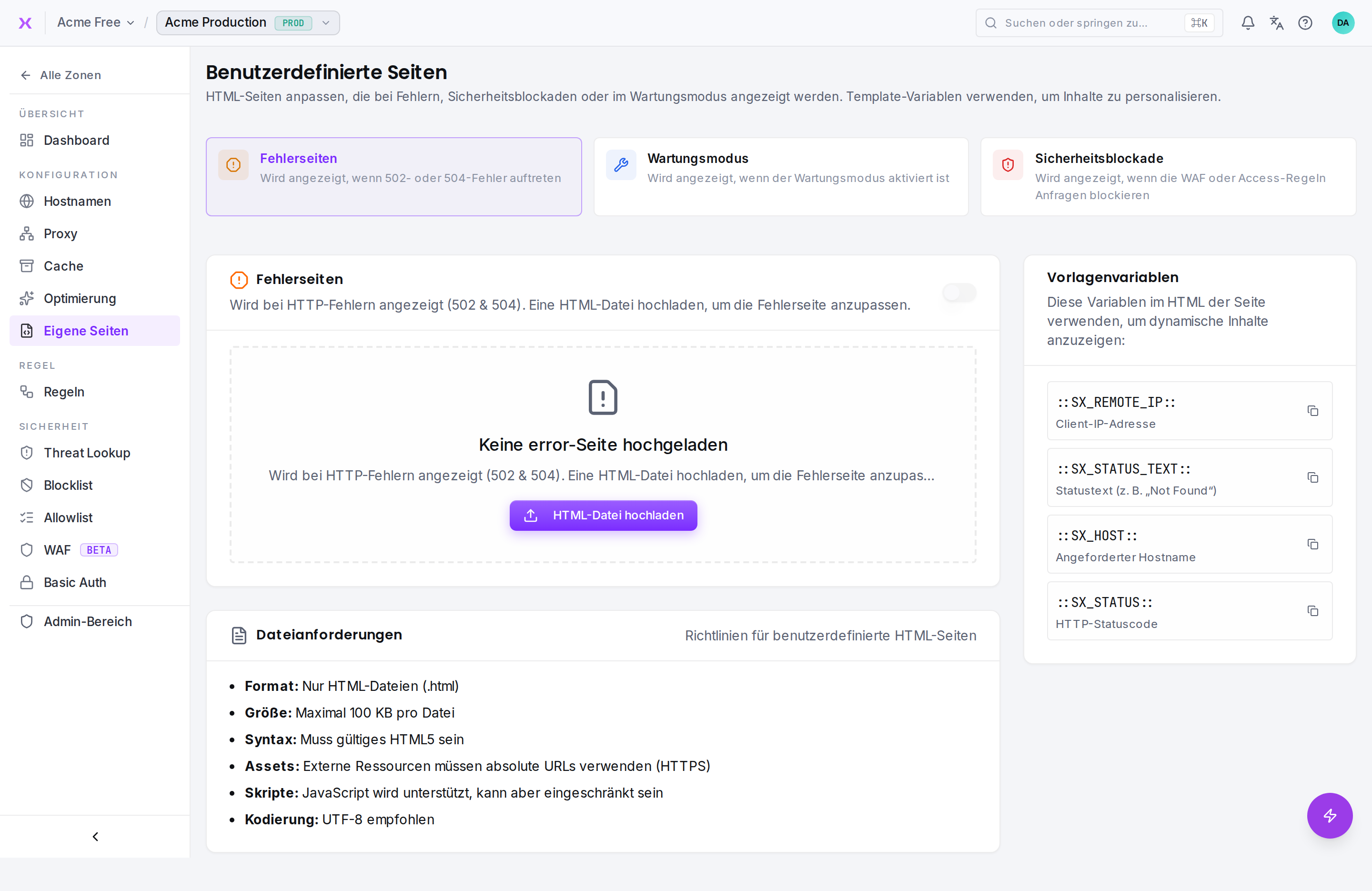Click the orange alert icon on Fehlerseiten card

coord(233,165)
